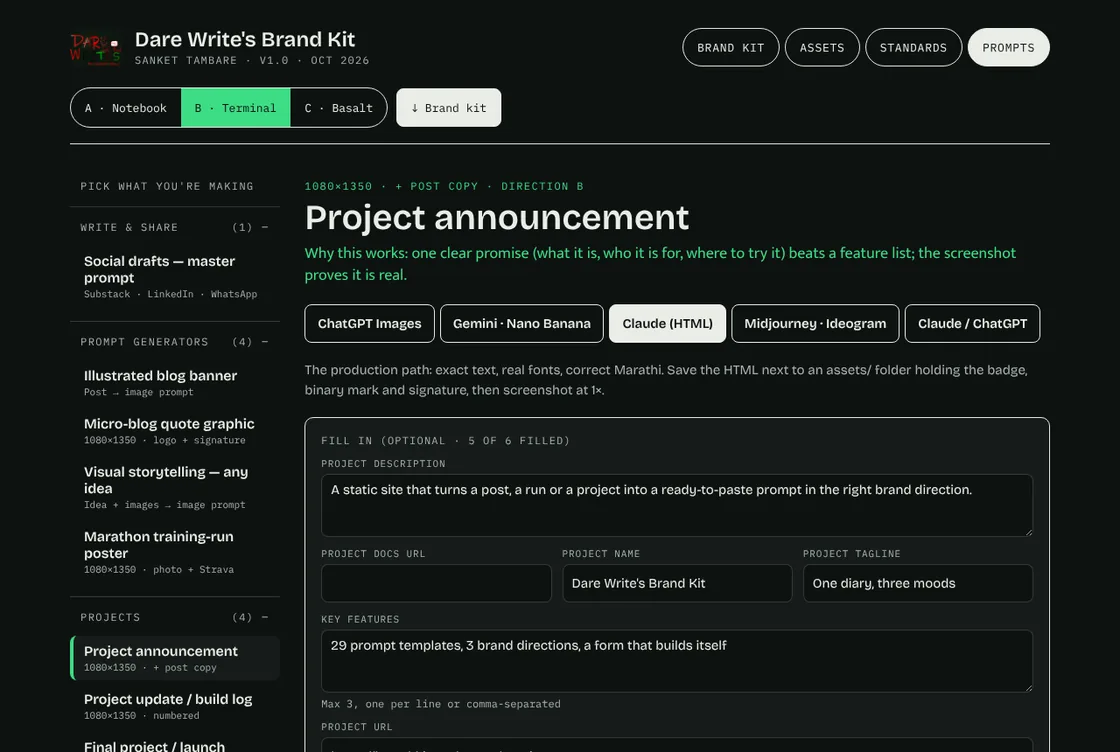
Task: Click the Project Description text area
Action: (x=676, y=505)
